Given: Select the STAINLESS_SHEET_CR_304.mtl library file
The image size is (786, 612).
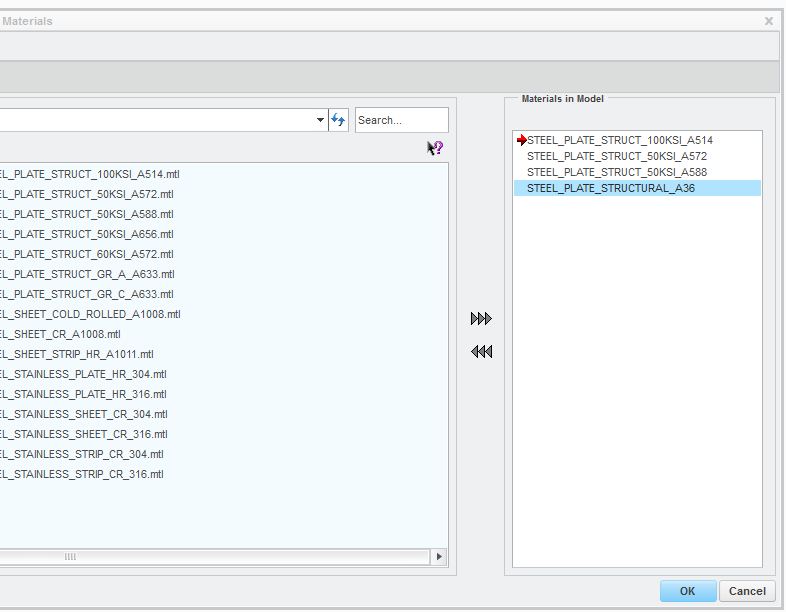Looking at the screenshot, I should 84,415.
